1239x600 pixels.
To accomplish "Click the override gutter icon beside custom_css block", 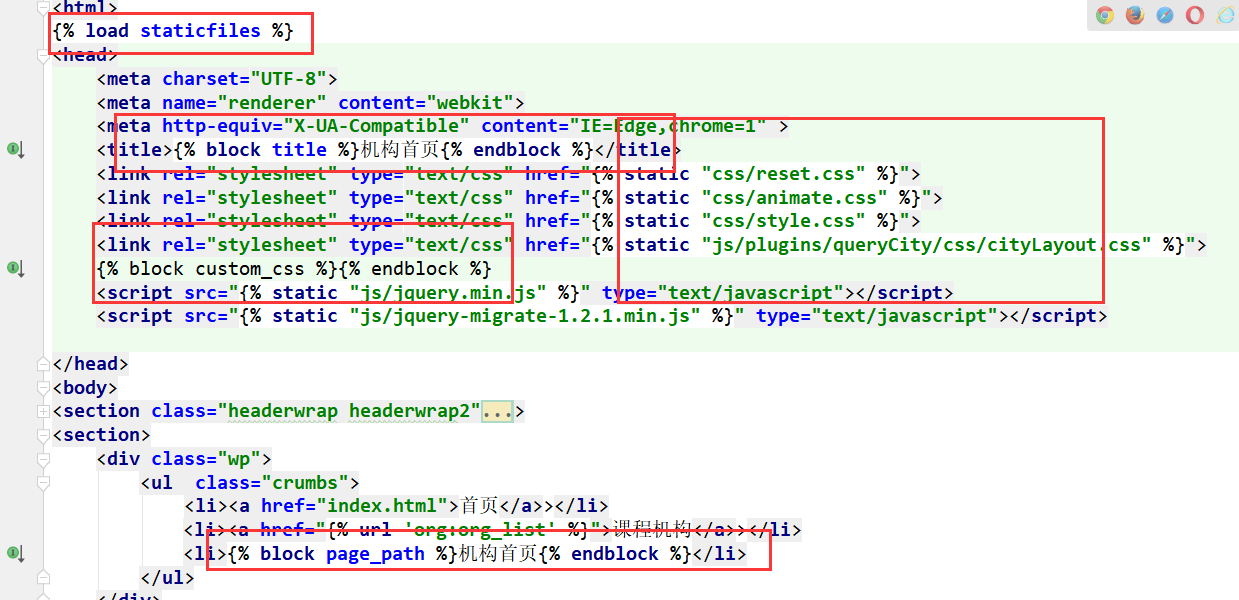I will tap(15, 268).
